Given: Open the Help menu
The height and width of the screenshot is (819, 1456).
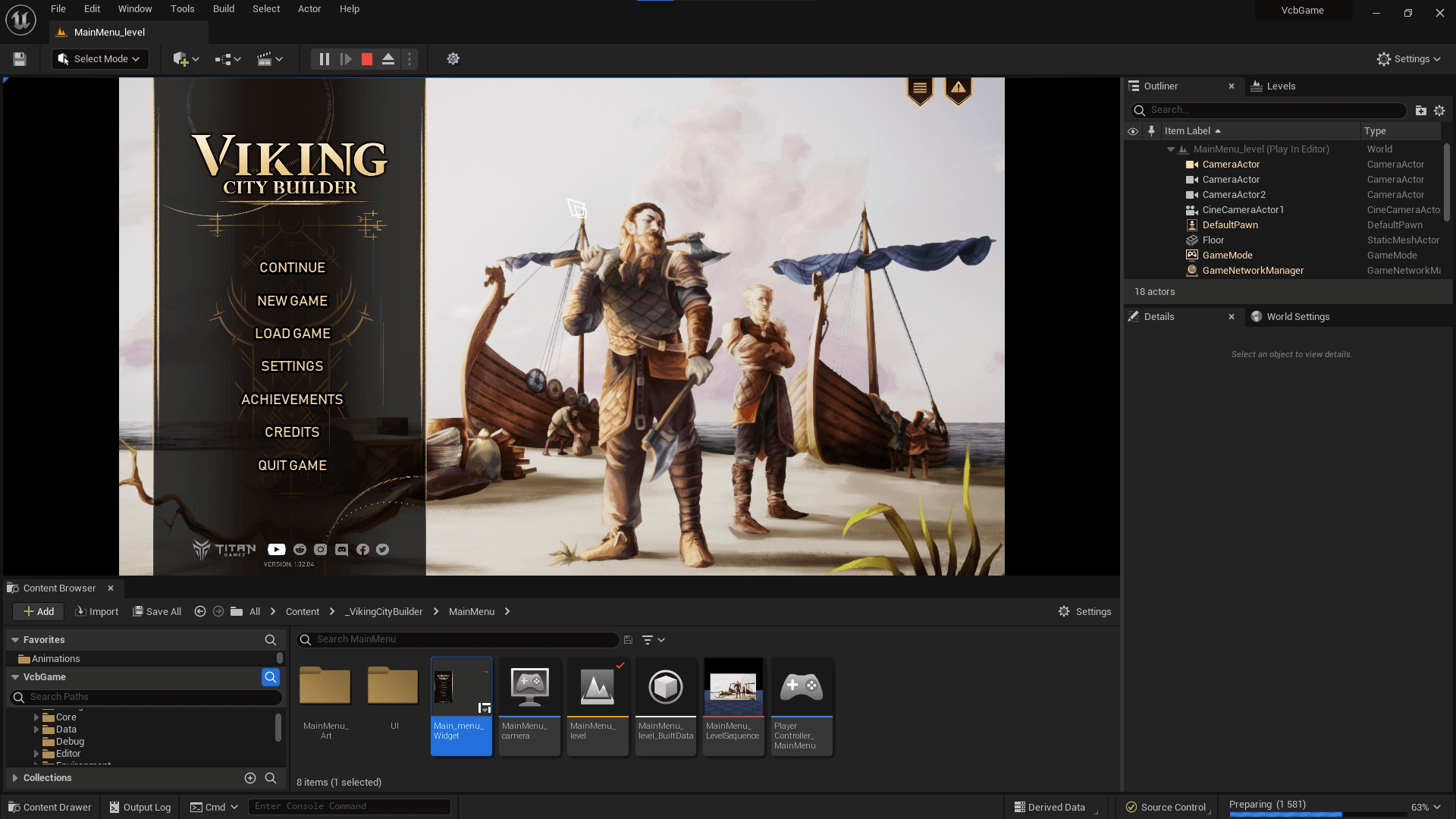Looking at the screenshot, I should point(350,9).
